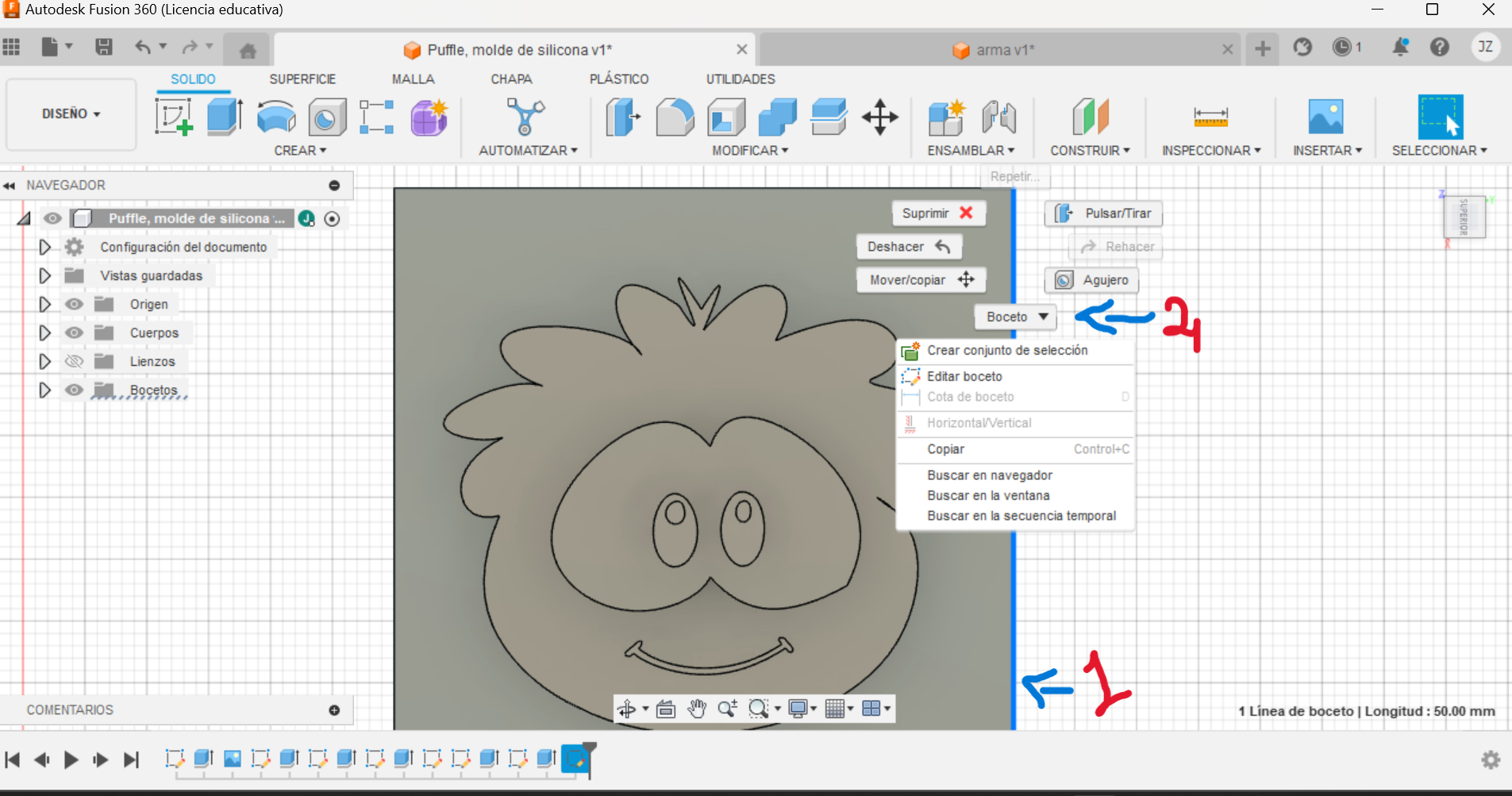Select the Combine tool icon
This screenshot has height=796, width=1512.
pyautogui.click(x=778, y=117)
